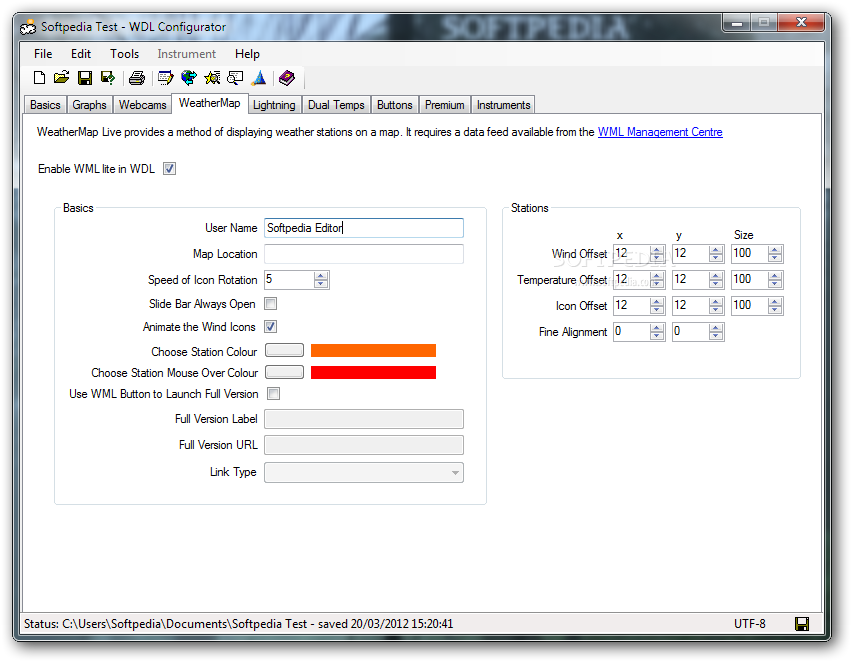
Task: Open the Edit menu
Action: [x=81, y=54]
